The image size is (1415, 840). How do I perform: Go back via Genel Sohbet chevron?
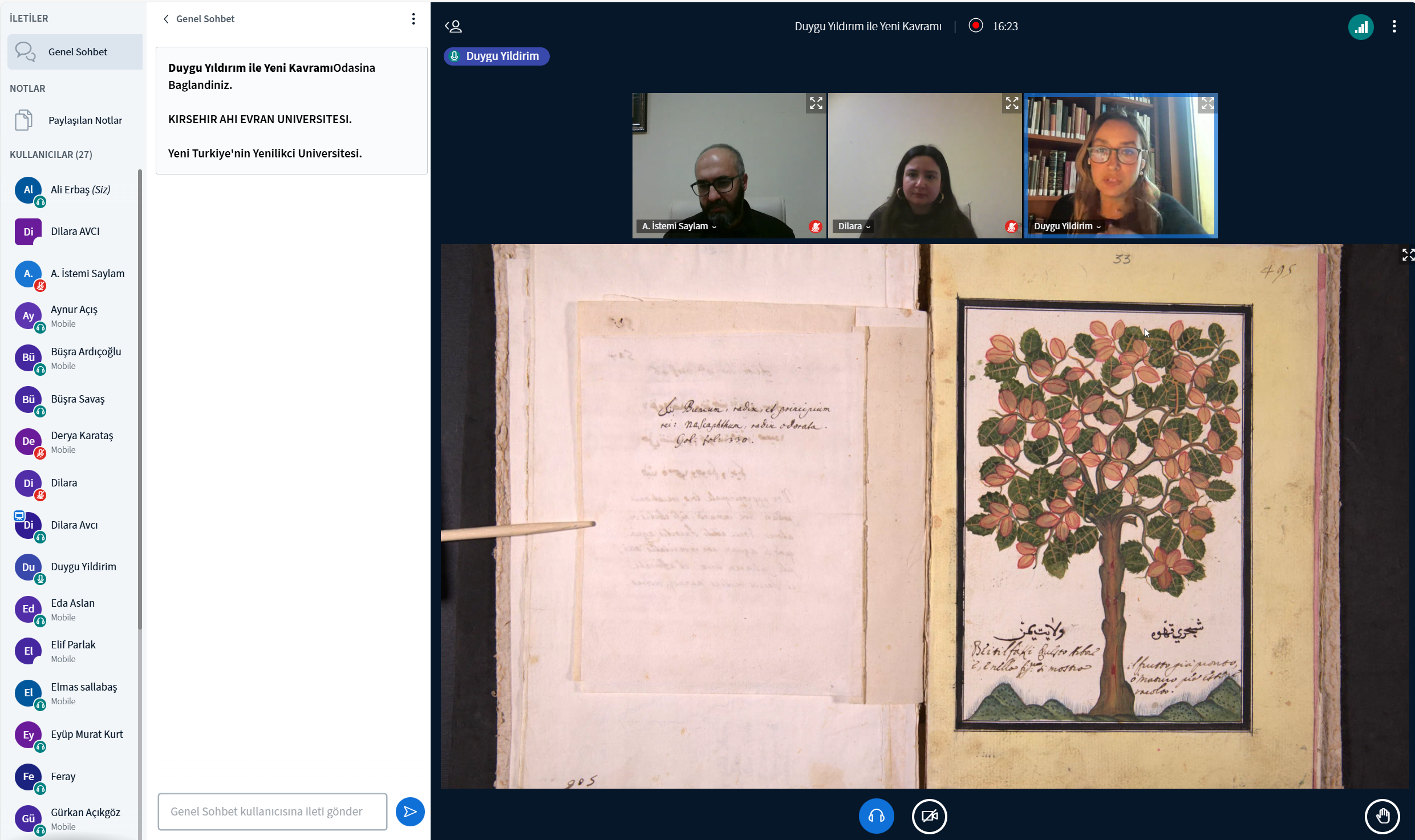pos(166,19)
